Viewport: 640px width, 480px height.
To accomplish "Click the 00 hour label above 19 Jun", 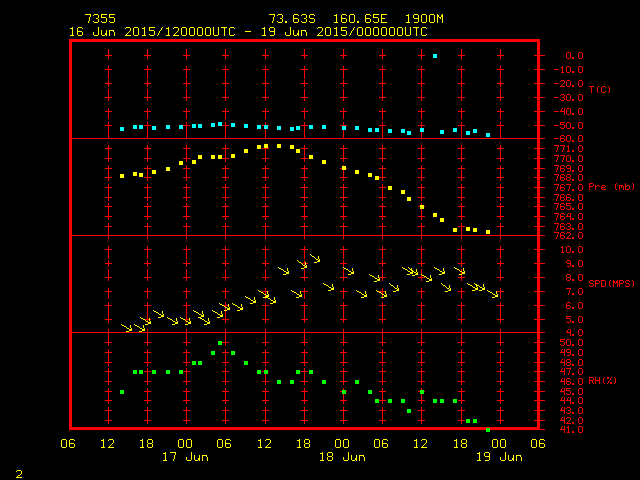I will click(499, 444).
